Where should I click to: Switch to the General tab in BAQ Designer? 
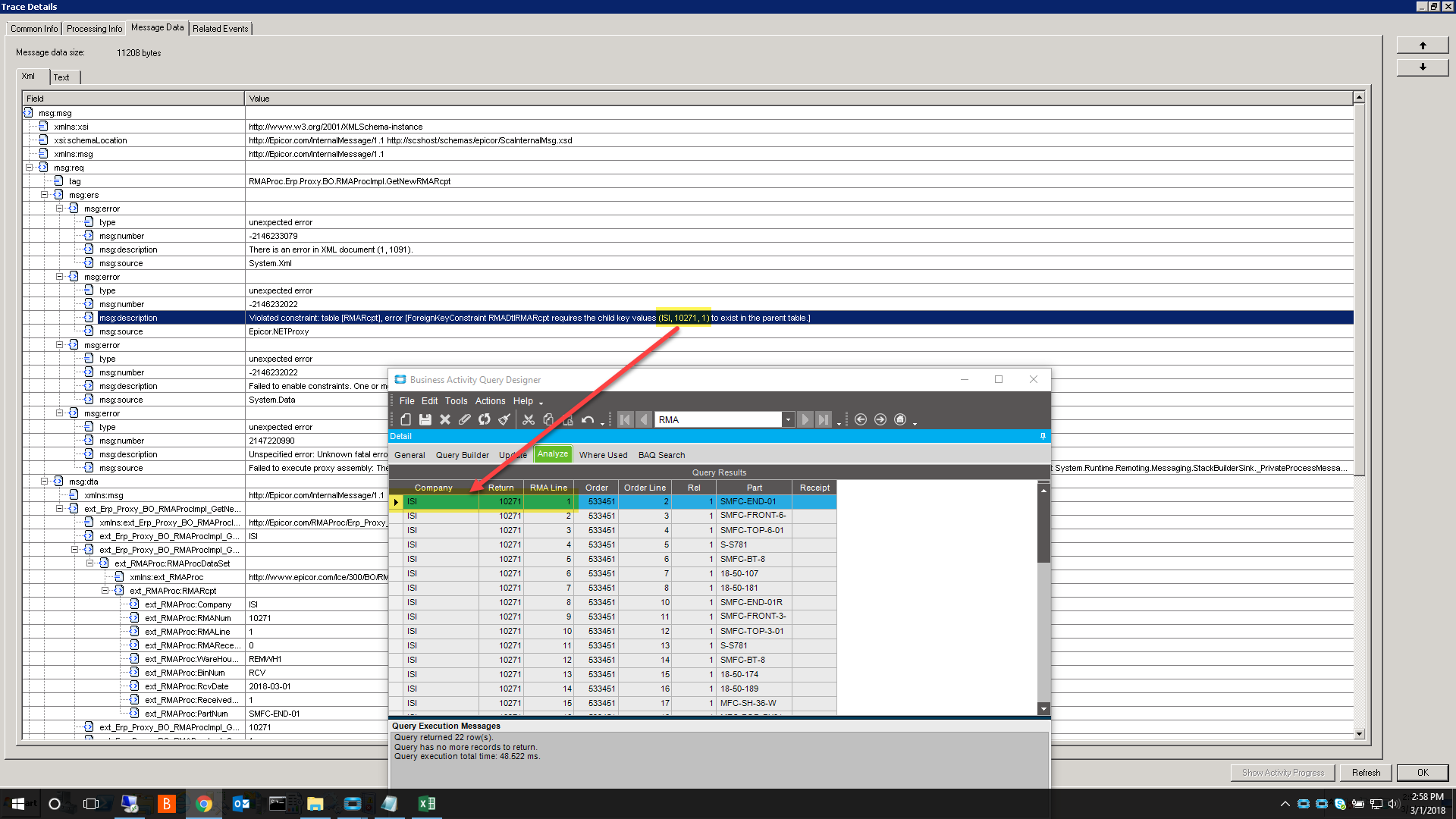click(x=410, y=455)
